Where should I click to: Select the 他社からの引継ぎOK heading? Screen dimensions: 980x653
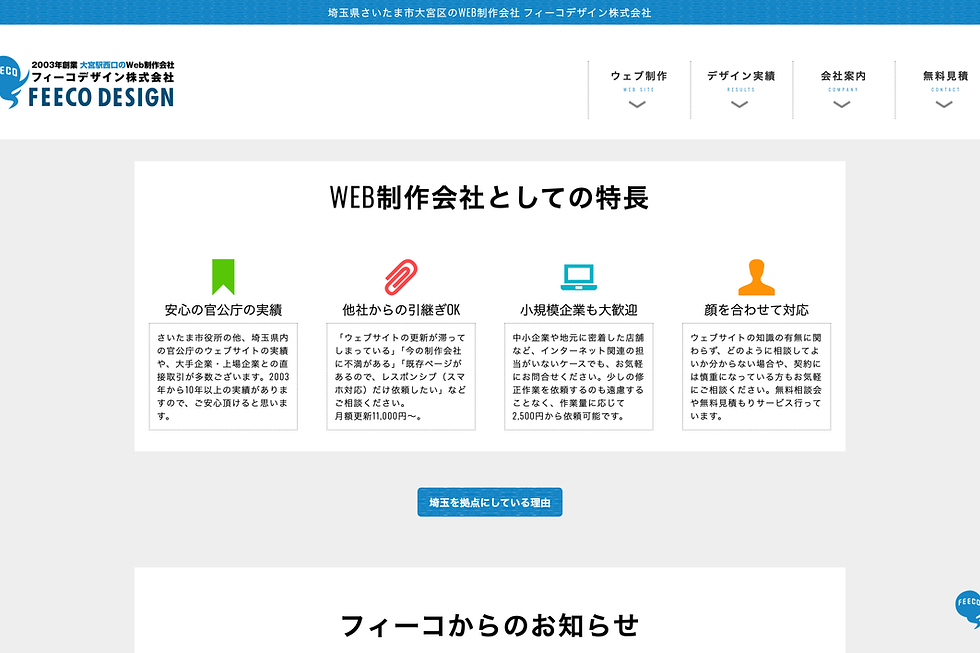(401, 310)
